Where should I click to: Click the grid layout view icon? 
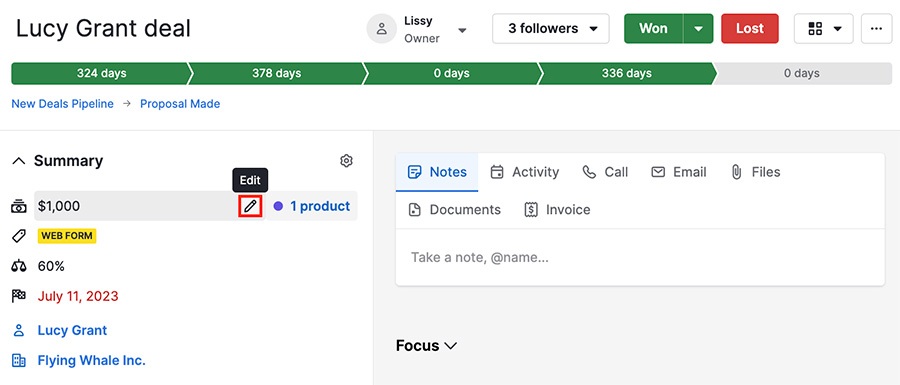tap(815, 29)
